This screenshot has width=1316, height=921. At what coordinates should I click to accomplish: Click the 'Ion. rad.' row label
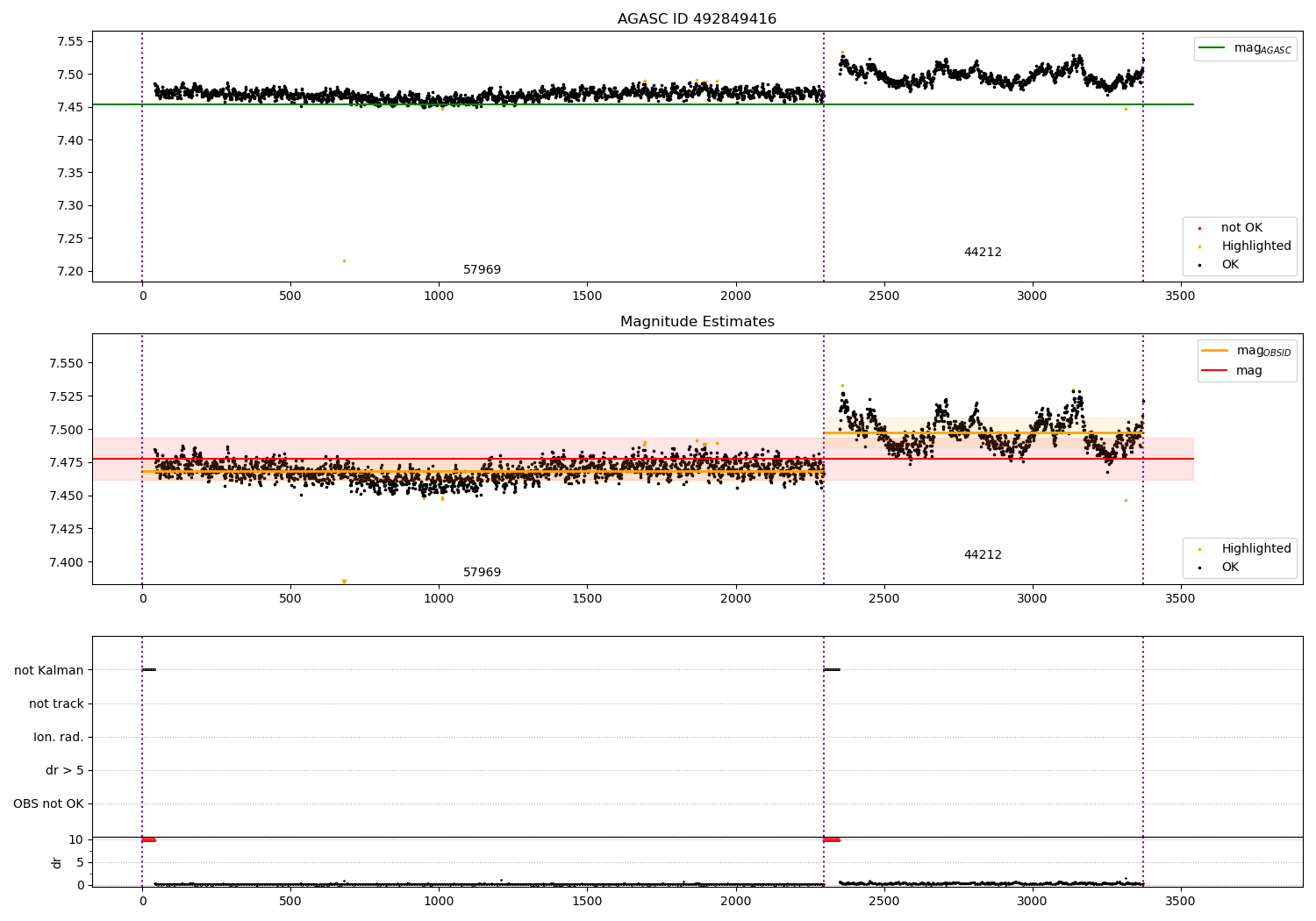tap(59, 738)
